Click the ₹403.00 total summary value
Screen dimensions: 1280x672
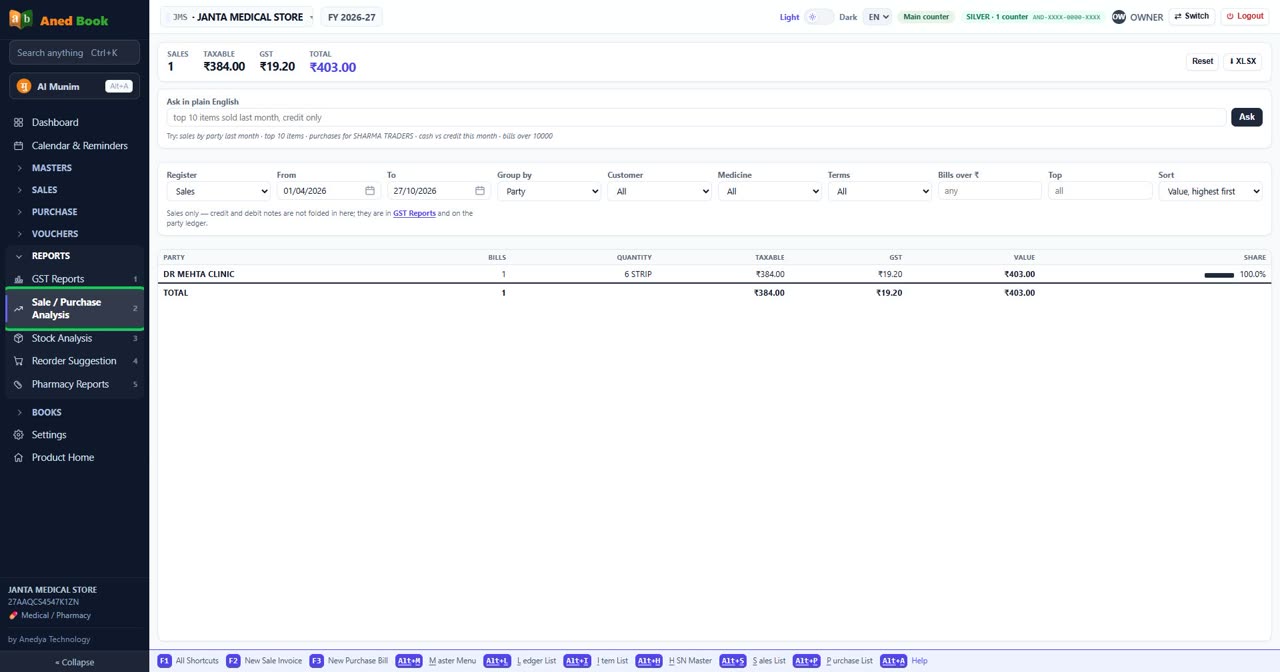coord(332,67)
